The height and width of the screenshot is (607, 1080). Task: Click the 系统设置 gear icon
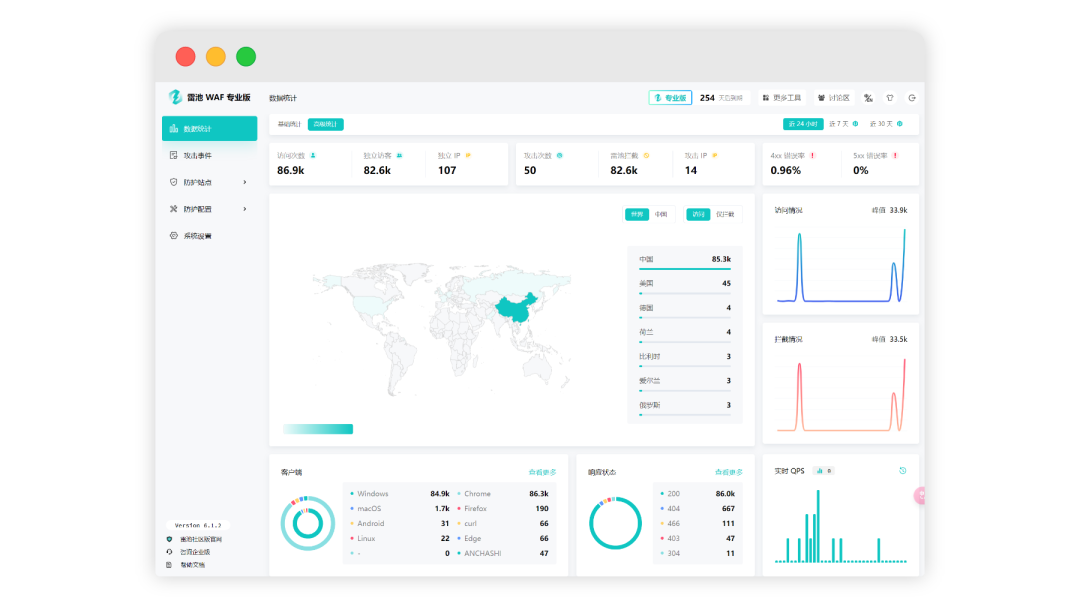[174, 236]
